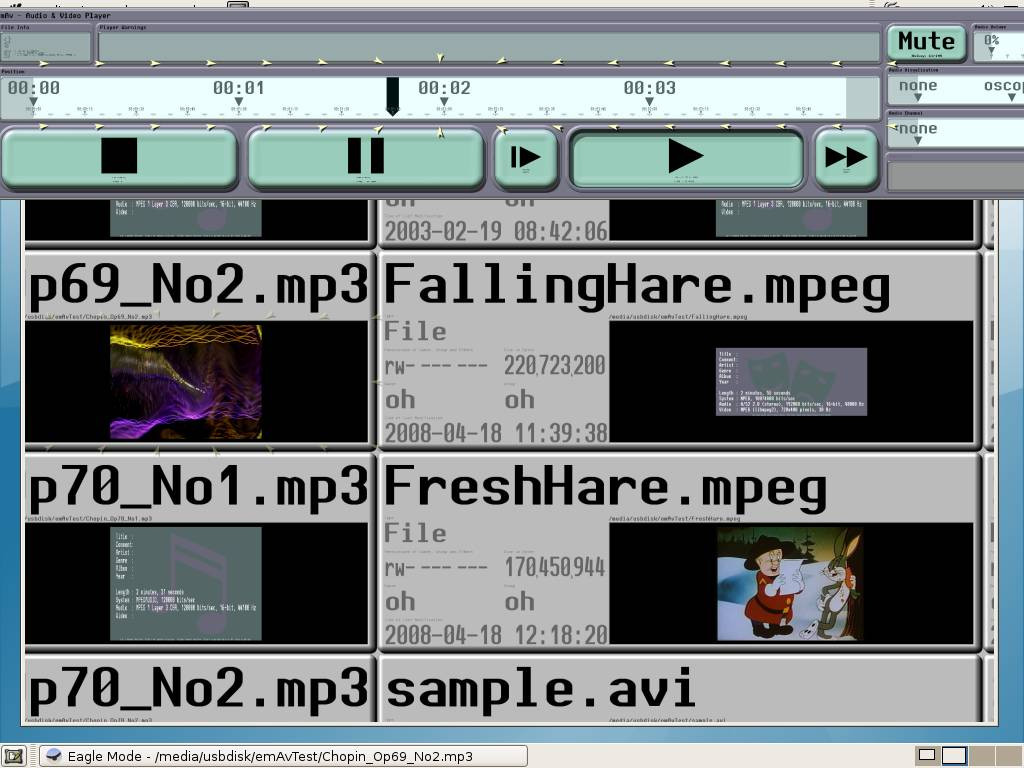The width and height of the screenshot is (1024, 768).
Task: Seek to the 00:01 mark on Position
Action: pos(238,91)
